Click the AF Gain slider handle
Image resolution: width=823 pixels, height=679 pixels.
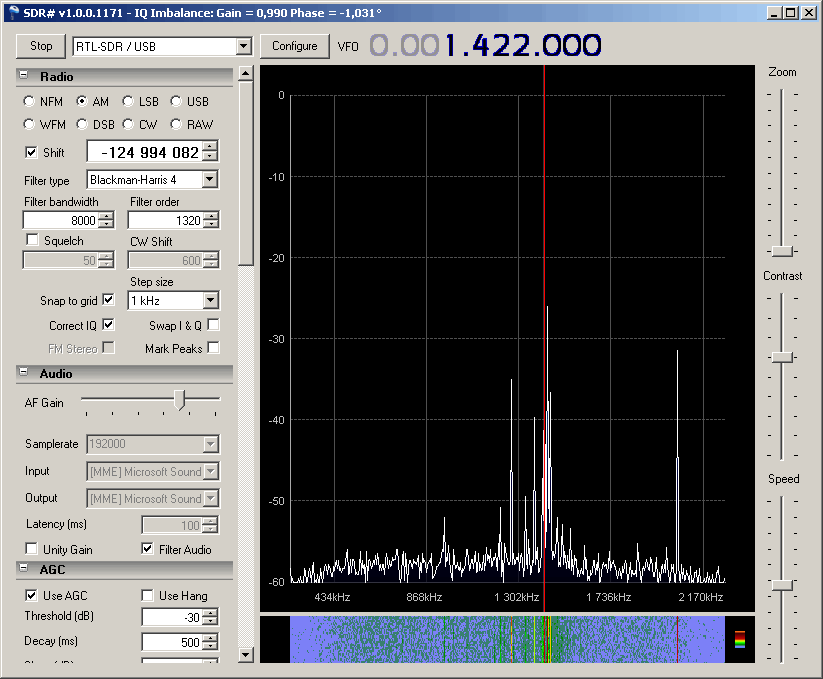point(179,400)
